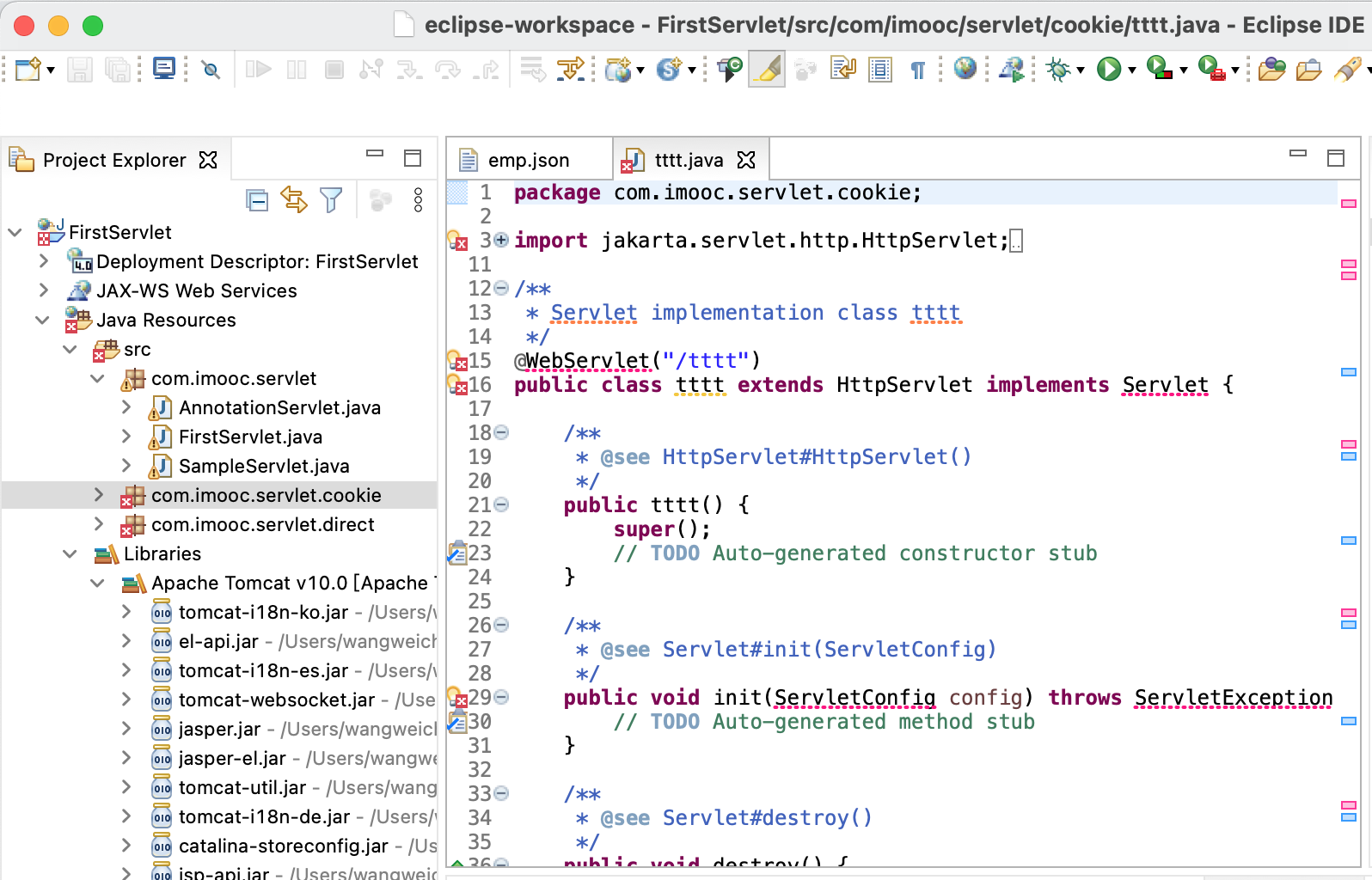1372x880 pixels.
Task: Click the error marker on line 16
Action: [457, 384]
